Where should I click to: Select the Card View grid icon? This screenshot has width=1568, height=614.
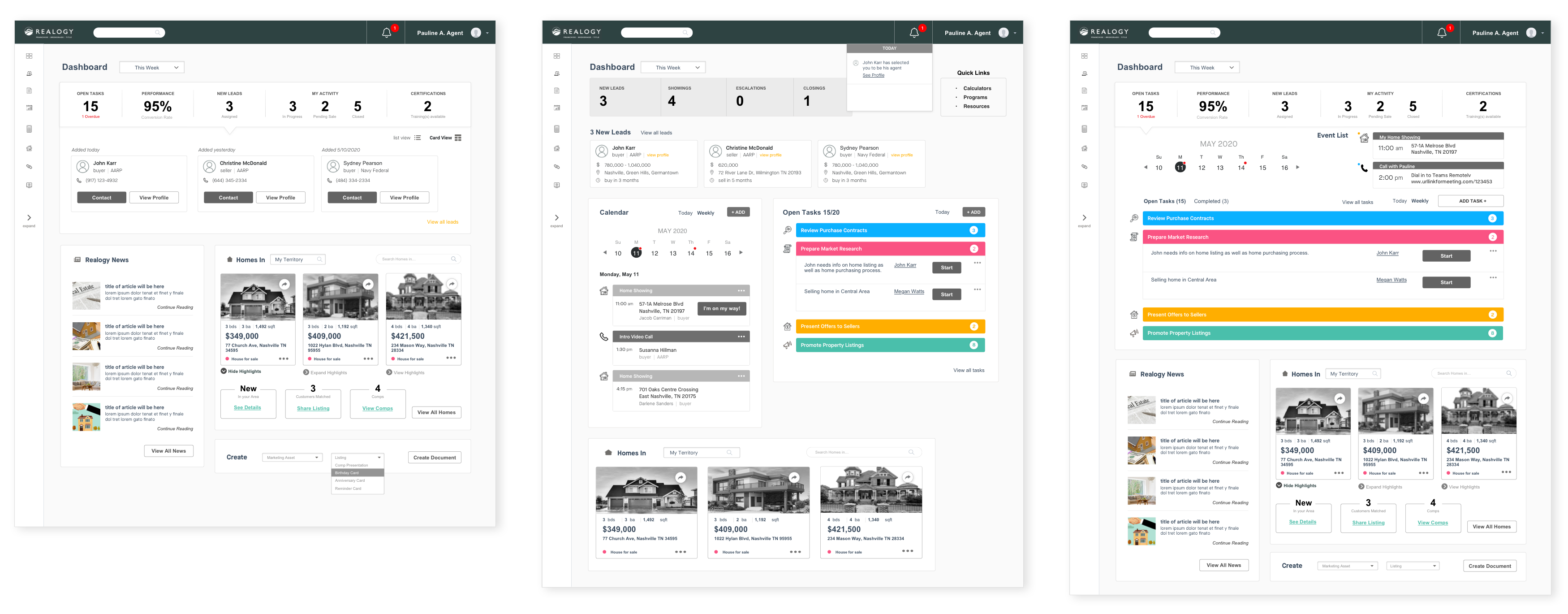458,138
